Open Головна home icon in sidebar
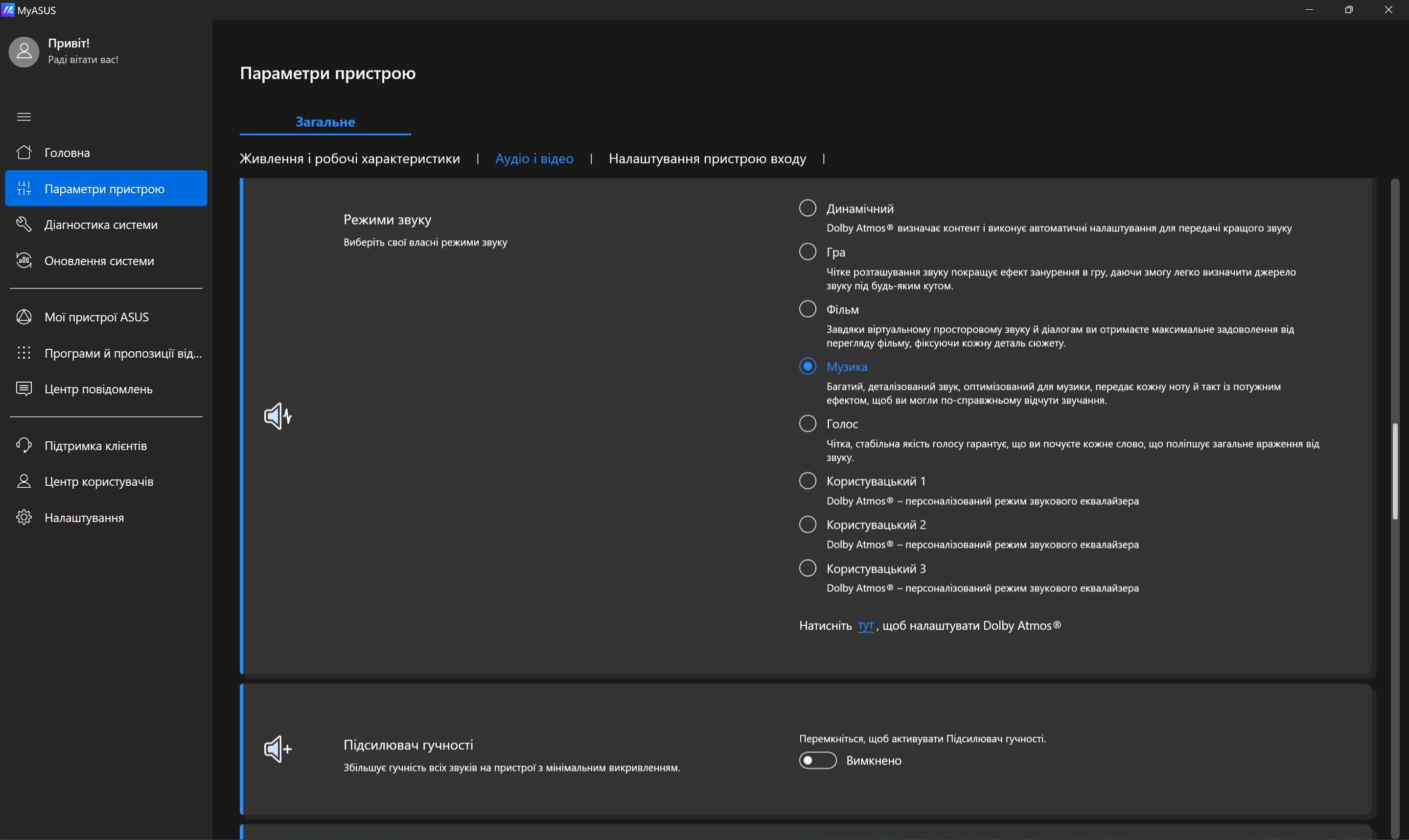This screenshot has height=840, width=1409. coord(24,152)
